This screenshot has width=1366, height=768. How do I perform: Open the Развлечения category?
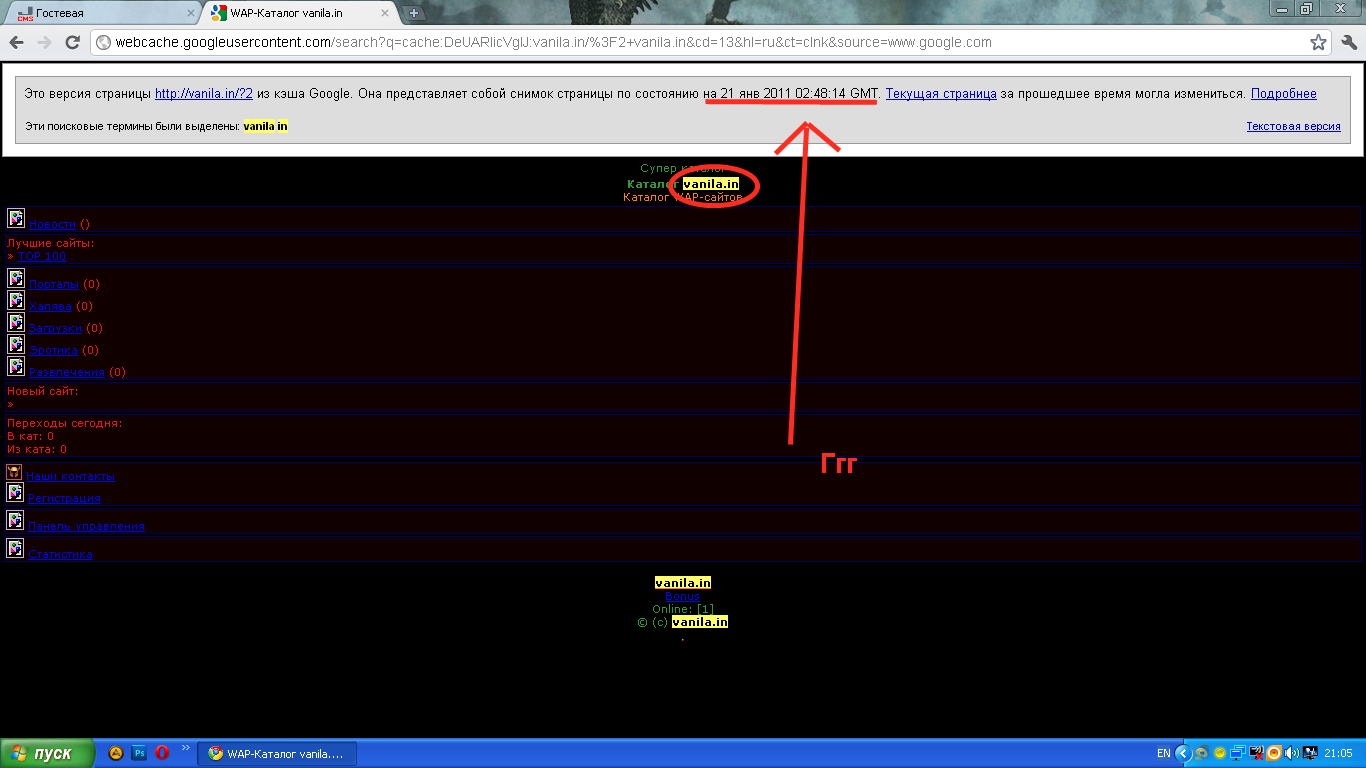(x=67, y=372)
